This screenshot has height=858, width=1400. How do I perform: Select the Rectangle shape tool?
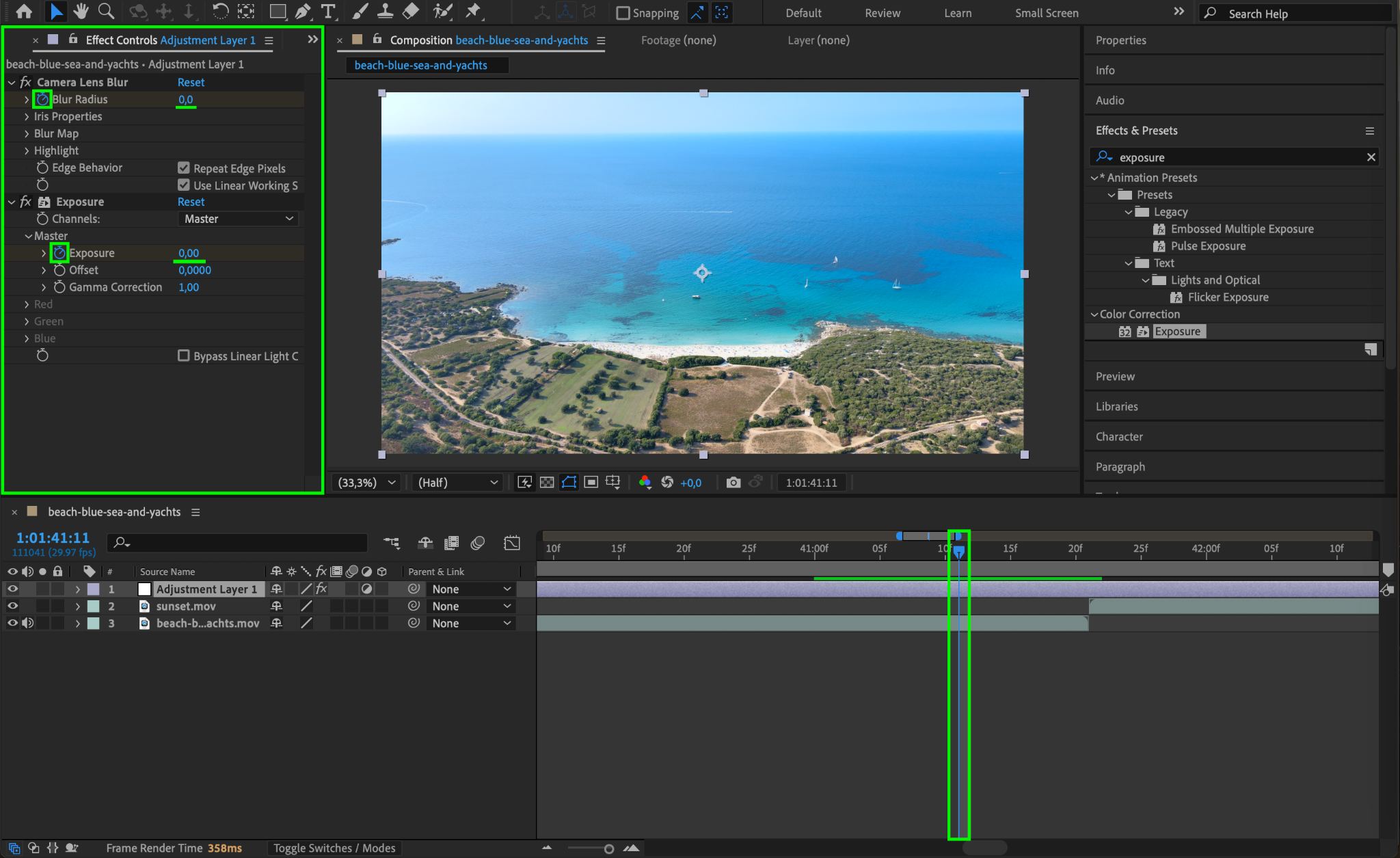tap(278, 12)
